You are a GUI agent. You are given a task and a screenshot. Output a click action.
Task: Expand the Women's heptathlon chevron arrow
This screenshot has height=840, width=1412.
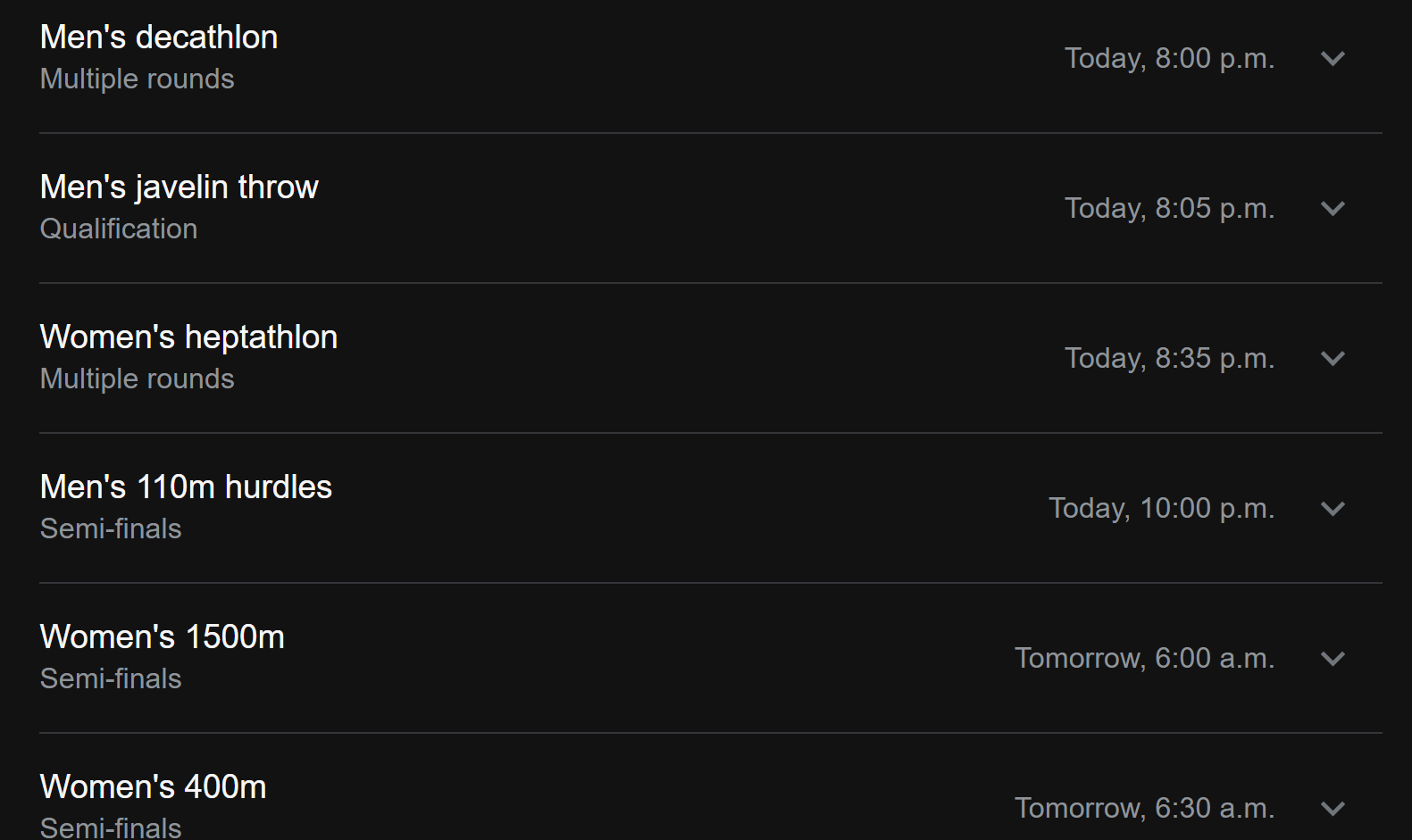tap(1333, 359)
